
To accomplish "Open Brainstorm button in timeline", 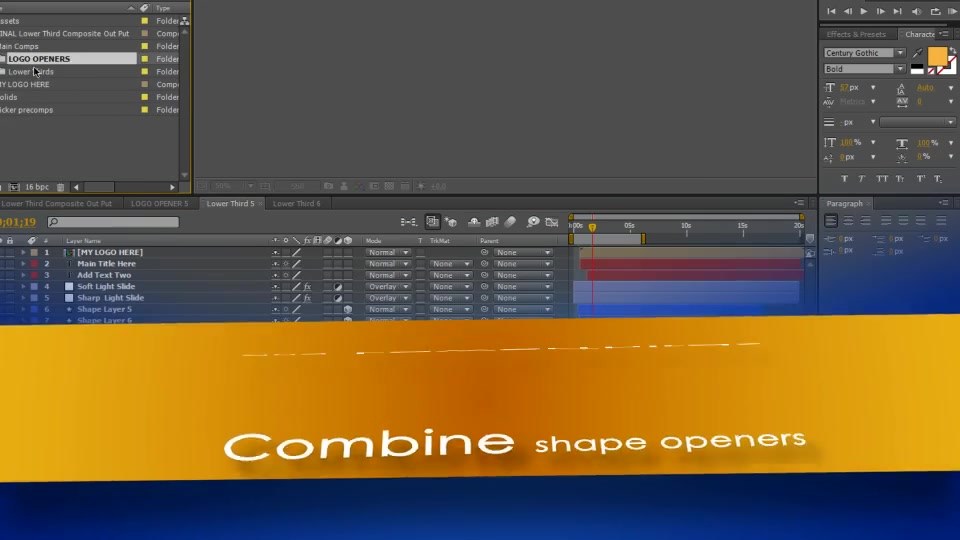I will pyautogui.click(x=533, y=222).
